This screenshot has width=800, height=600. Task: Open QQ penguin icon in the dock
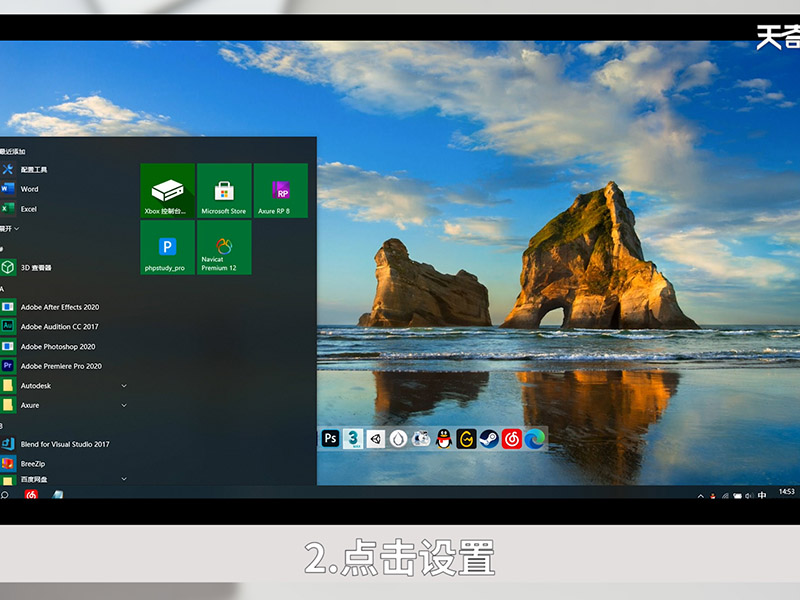(444, 439)
